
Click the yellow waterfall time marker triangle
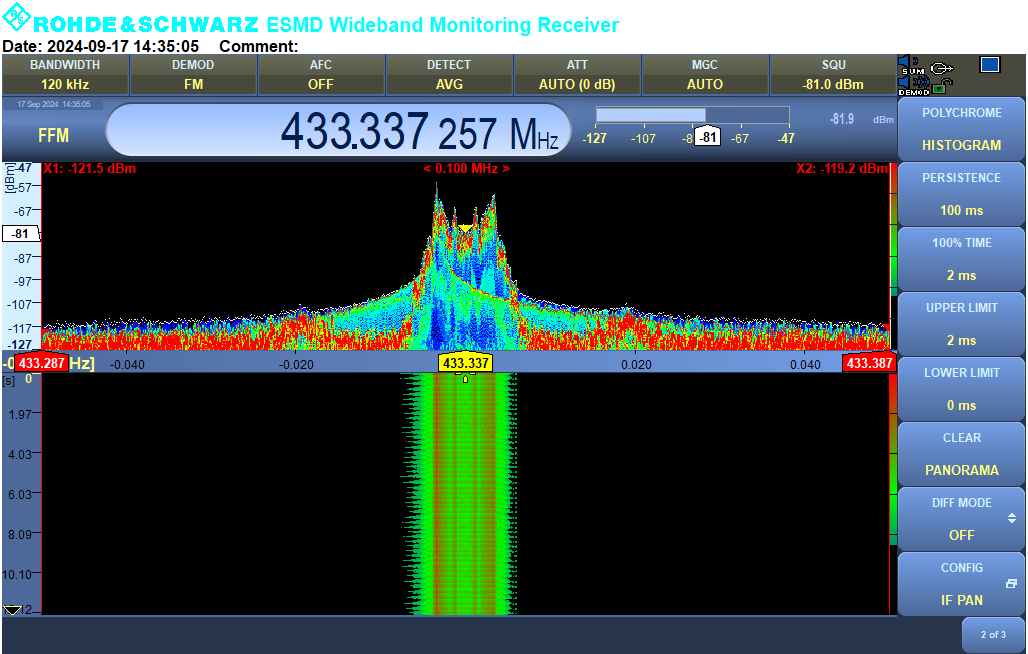(x=465, y=378)
